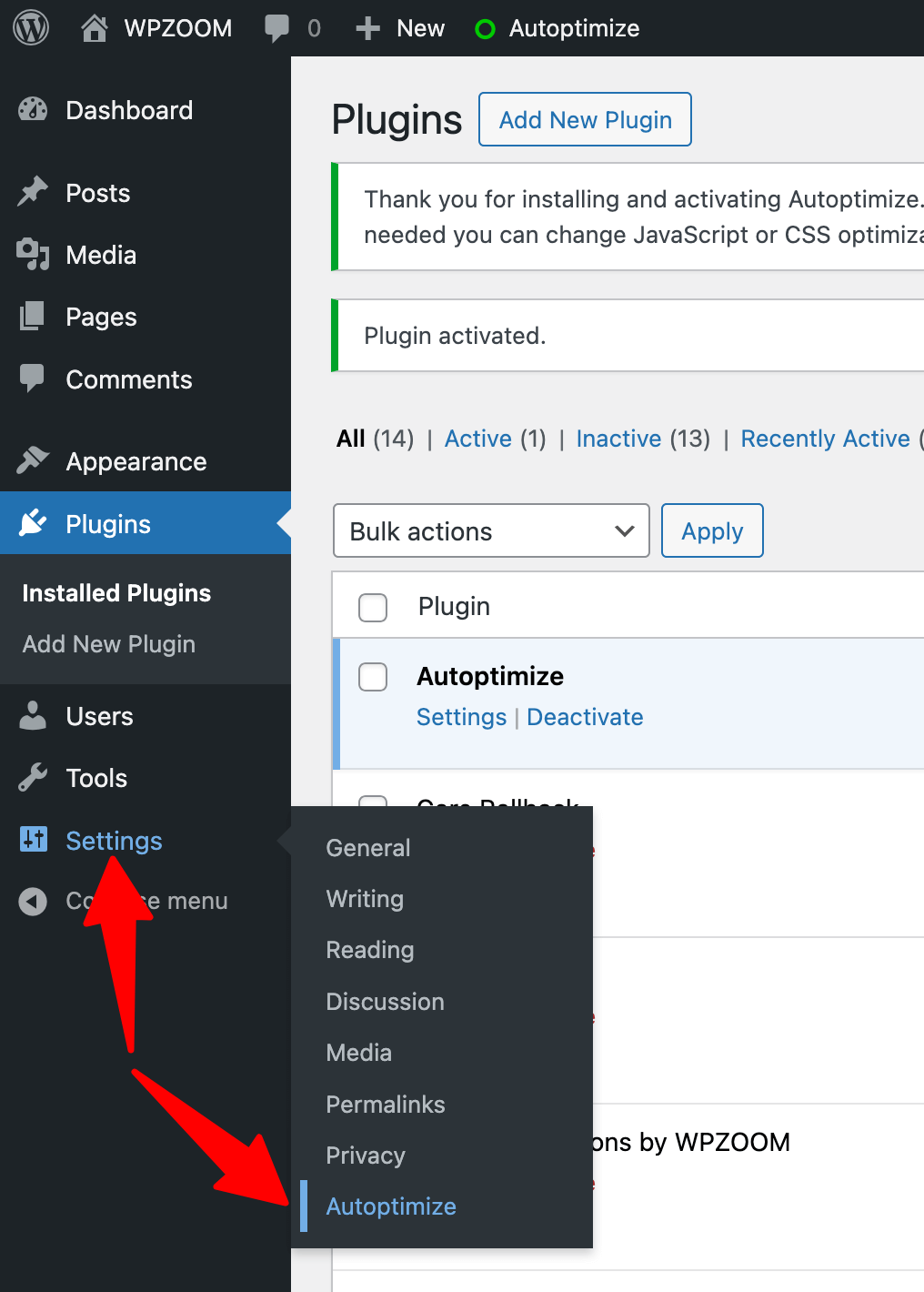The height and width of the screenshot is (1292, 924).
Task: Select Add New Plugin in sidebar submenu
Action: pos(109,644)
